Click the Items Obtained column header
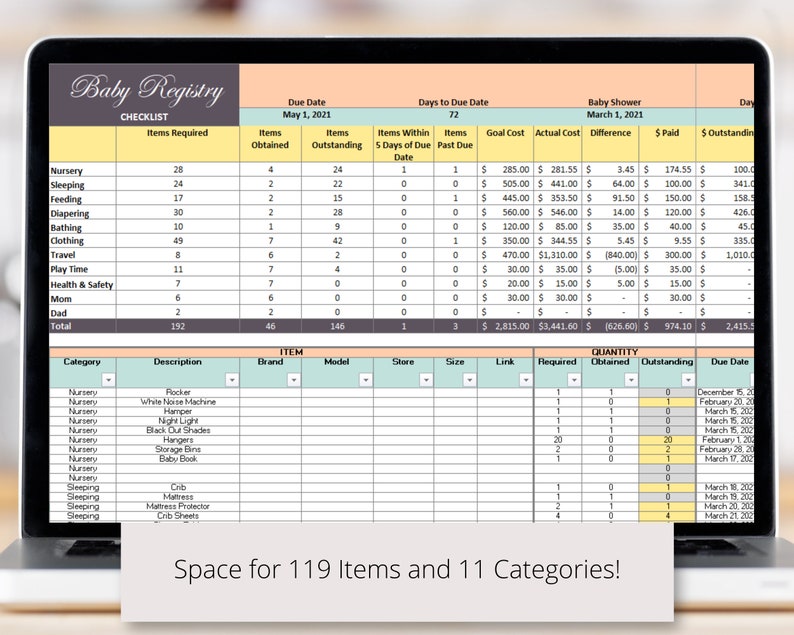794x635 pixels. (270, 144)
